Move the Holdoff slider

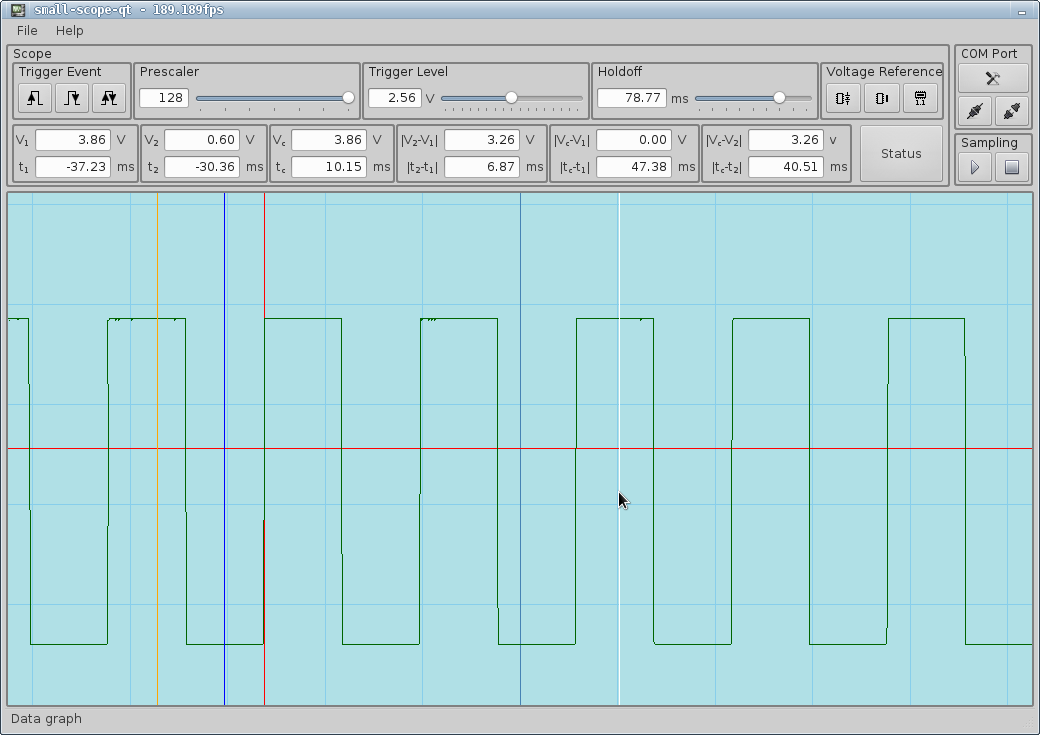point(780,98)
